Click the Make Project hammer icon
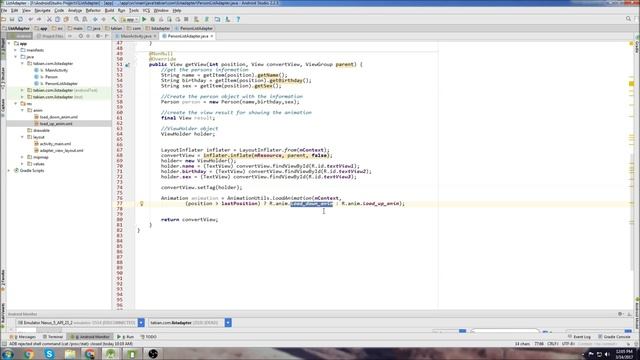 coord(114,19)
